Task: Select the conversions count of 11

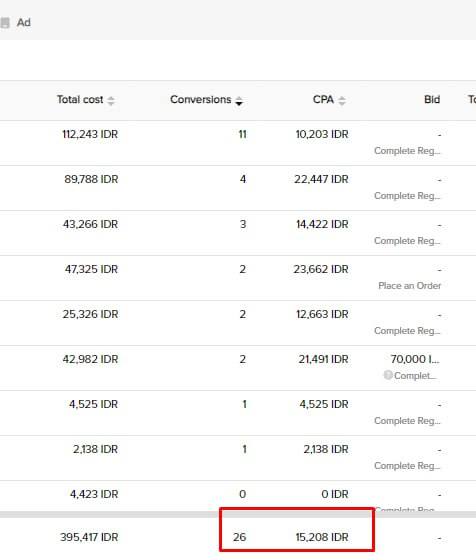Action: pyautogui.click(x=242, y=134)
